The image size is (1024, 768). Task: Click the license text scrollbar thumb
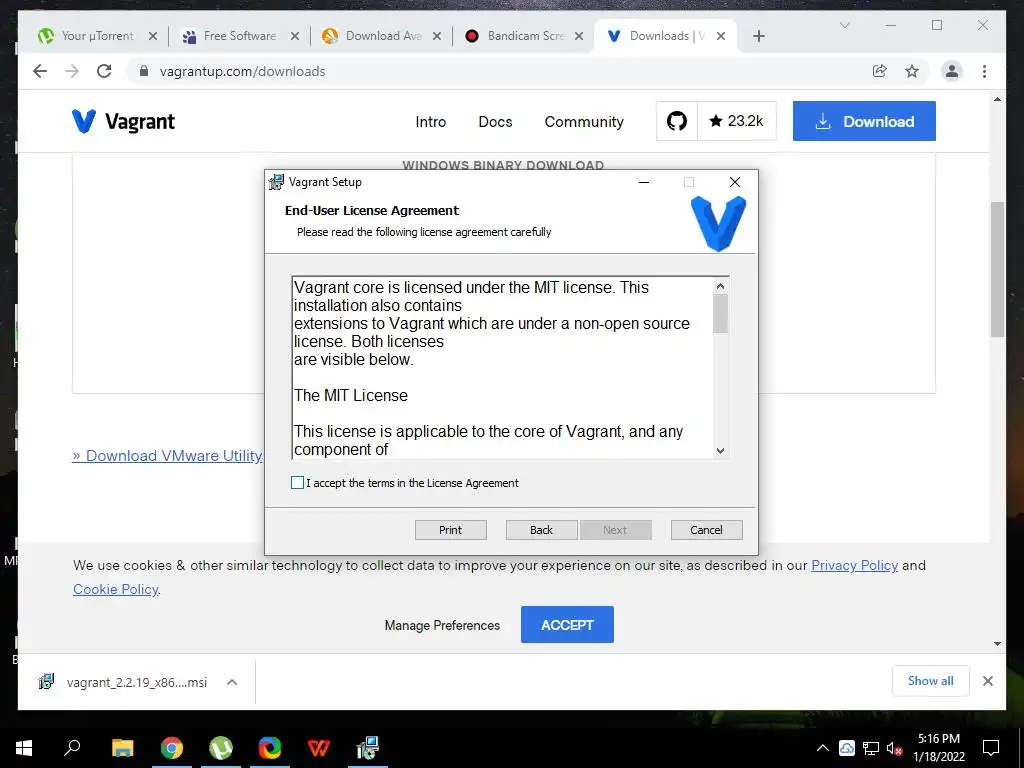pyautogui.click(x=720, y=314)
